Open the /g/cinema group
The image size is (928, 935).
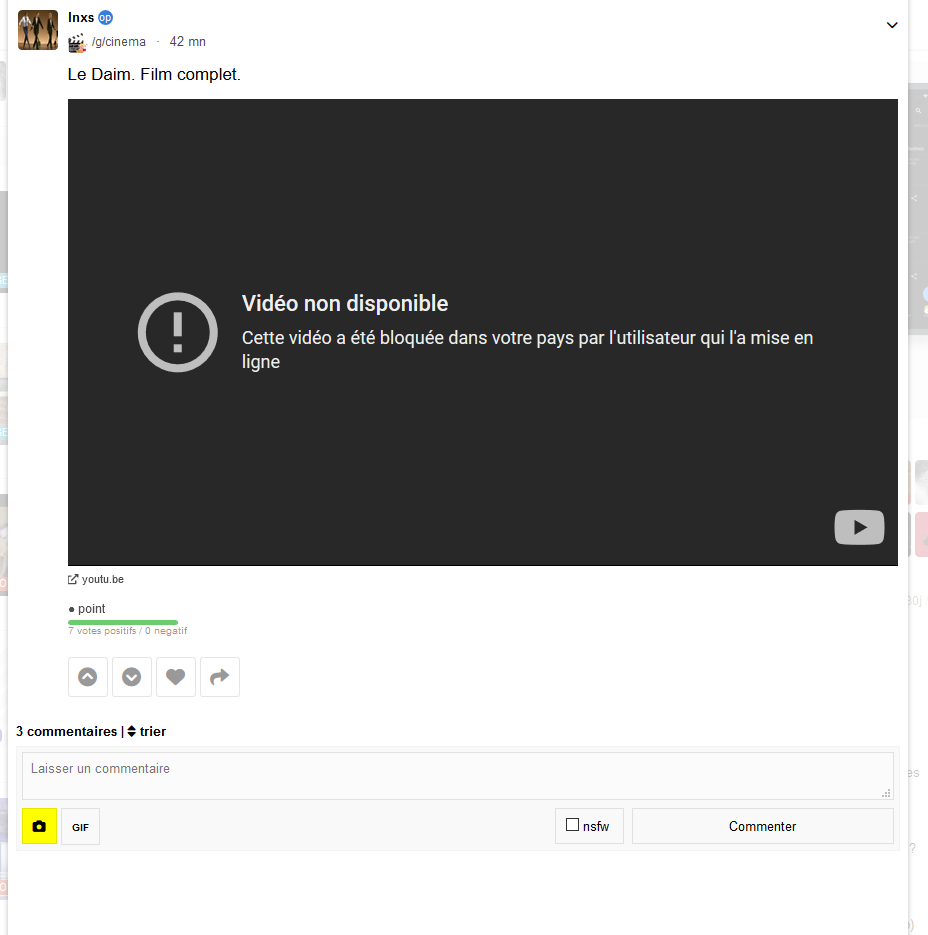click(x=119, y=42)
